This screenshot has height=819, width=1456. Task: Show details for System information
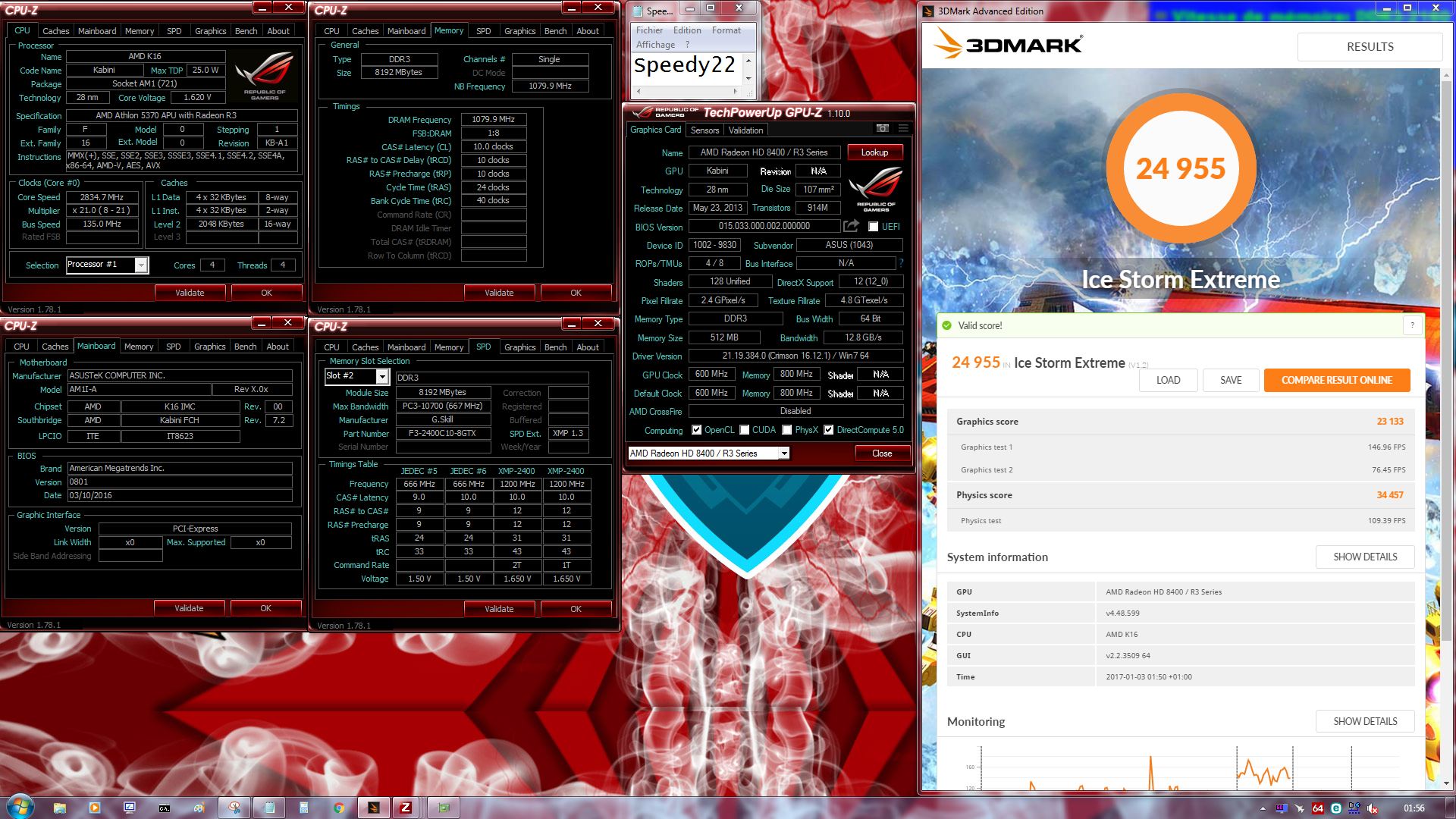click(1365, 557)
